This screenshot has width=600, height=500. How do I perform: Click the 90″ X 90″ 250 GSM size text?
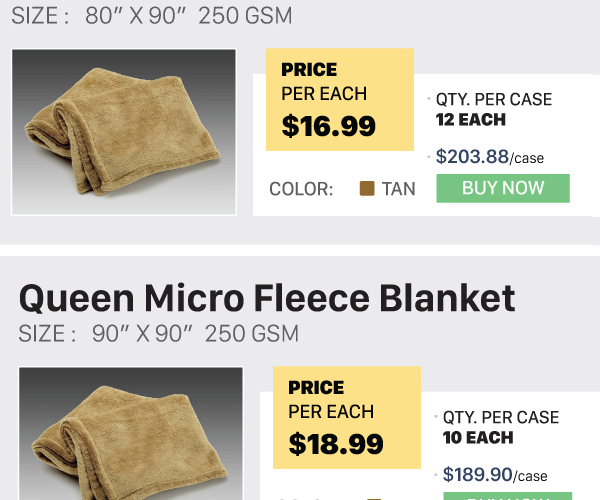tap(195, 334)
